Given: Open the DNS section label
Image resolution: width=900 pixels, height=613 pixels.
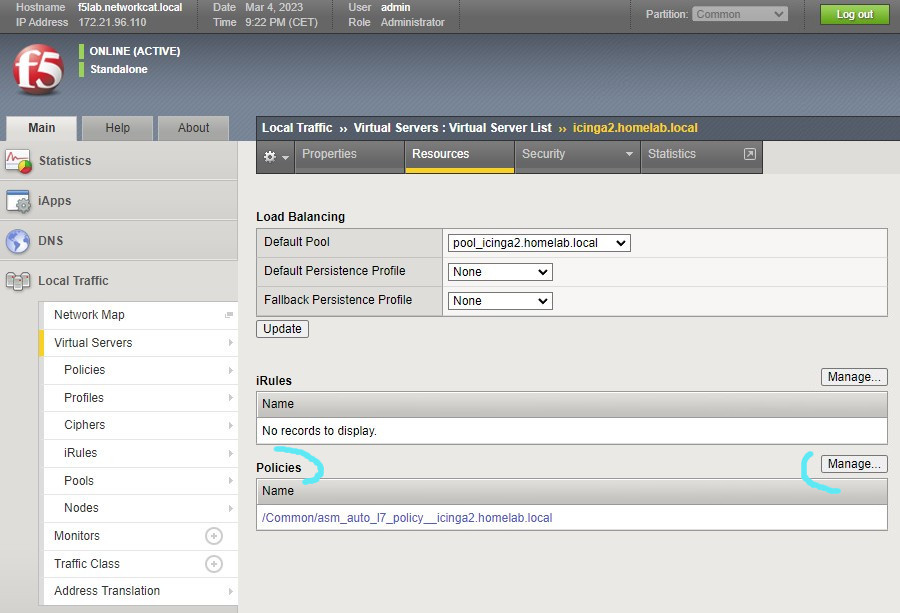Looking at the screenshot, I should pos(51,241).
